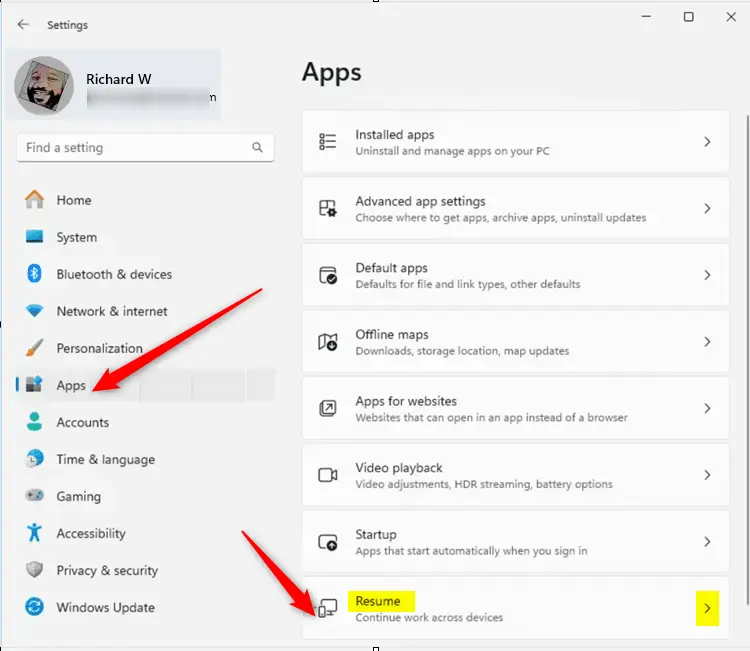Go to Gaming settings
The image size is (750, 651).
[x=78, y=497]
